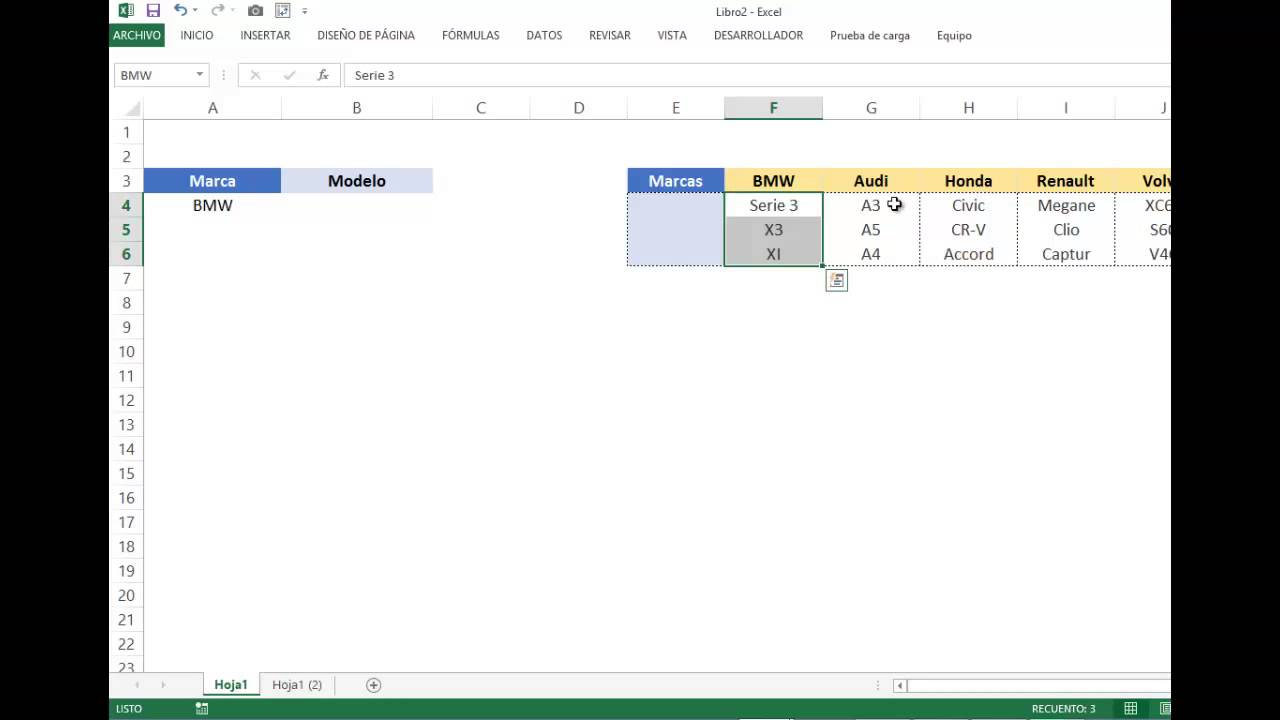The width and height of the screenshot is (1280, 720).
Task: Select cell A4 containing BMW
Action: (212, 205)
